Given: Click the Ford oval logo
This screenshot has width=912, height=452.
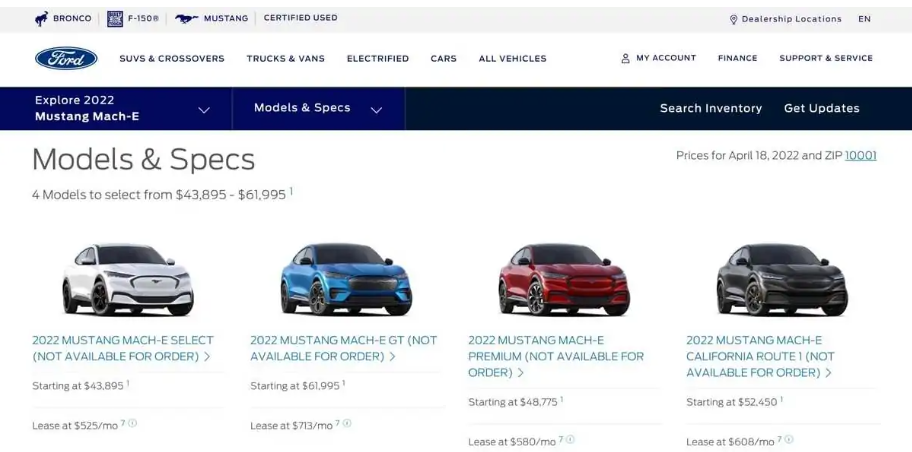Looking at the screenshot, I should [x=66, y=58].
